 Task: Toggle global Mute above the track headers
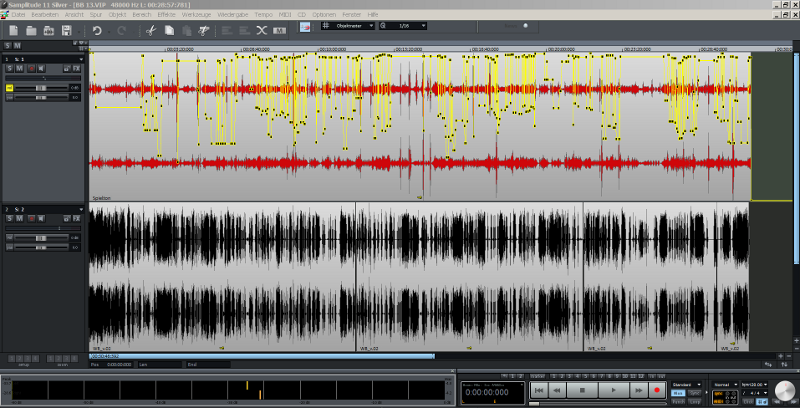point(17,46)
